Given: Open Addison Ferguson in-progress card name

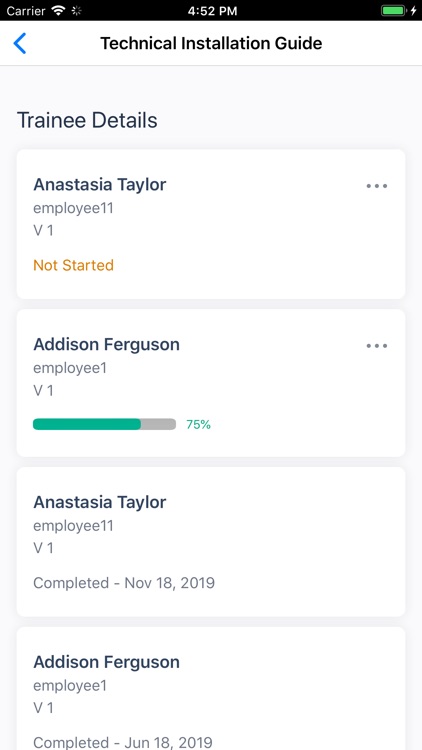Looking at the screenshot, I should pos(106,344).
